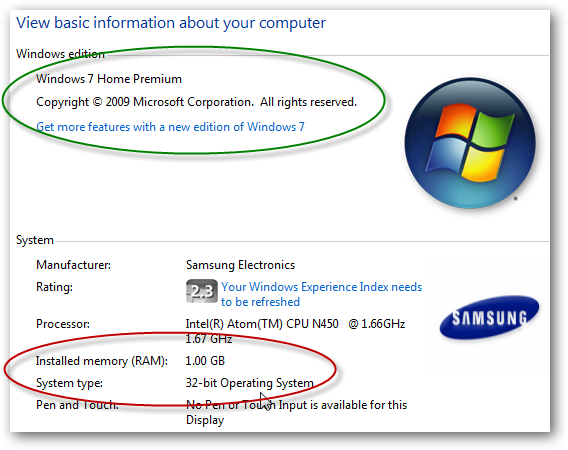
Task: Open 'Get more features with a new edition' link
Action: coord(170,127)
